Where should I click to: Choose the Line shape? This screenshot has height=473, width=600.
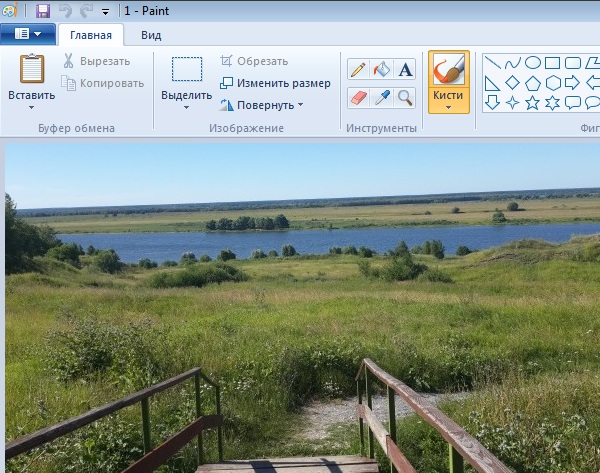point(492,63)
